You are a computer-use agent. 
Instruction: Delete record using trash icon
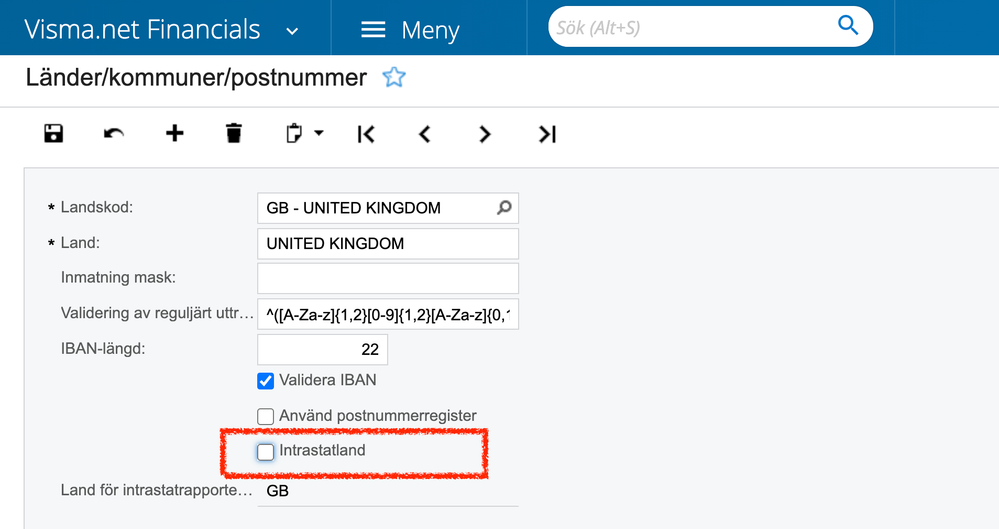(x=233, y=133)
